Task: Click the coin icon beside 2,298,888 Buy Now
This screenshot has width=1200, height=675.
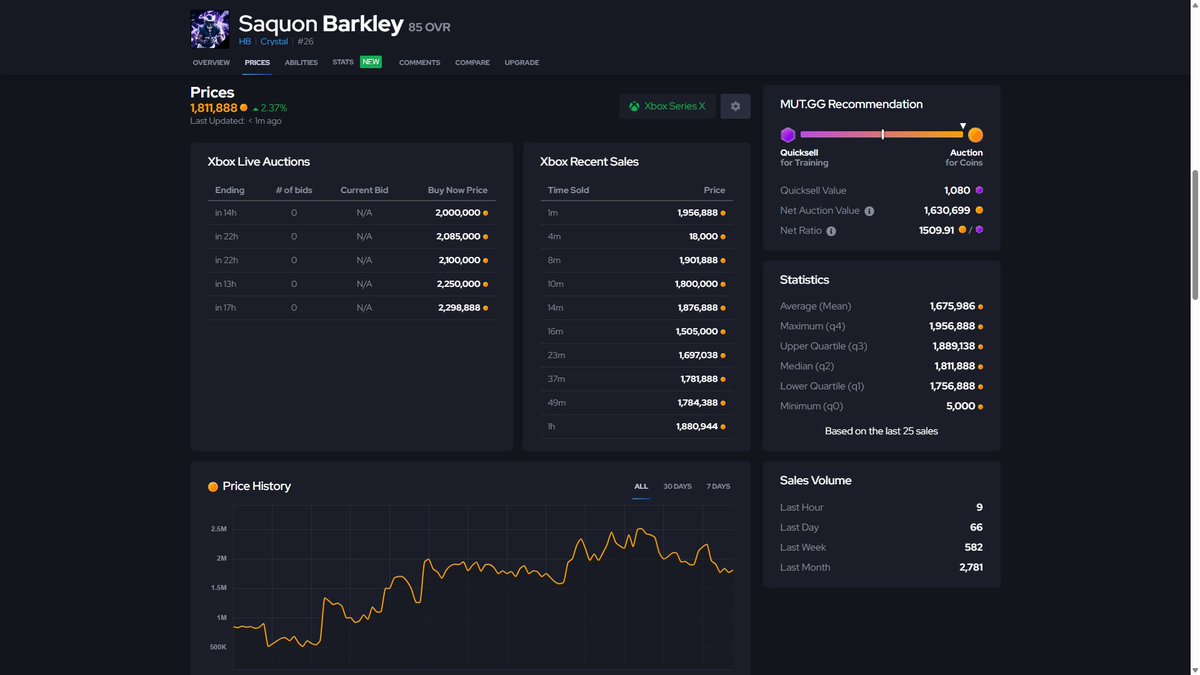Action: point(486,308)
